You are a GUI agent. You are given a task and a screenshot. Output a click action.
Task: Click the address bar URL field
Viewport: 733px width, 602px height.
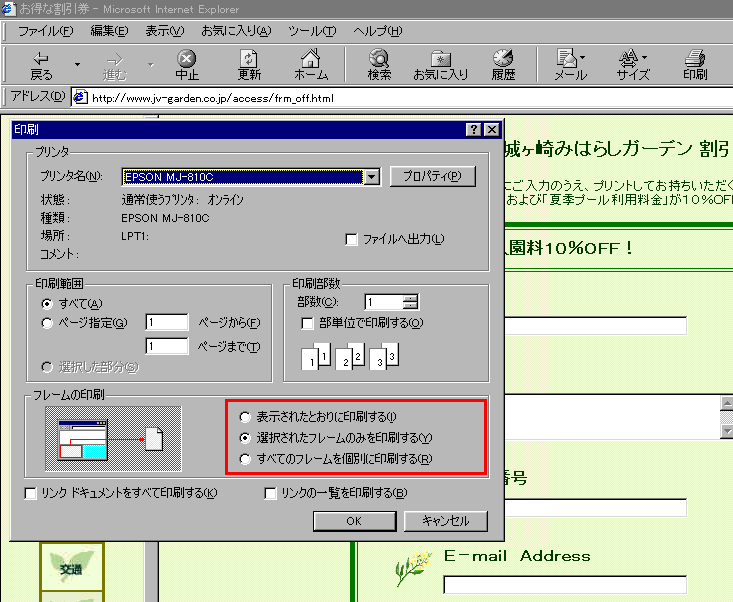point(402,98)
